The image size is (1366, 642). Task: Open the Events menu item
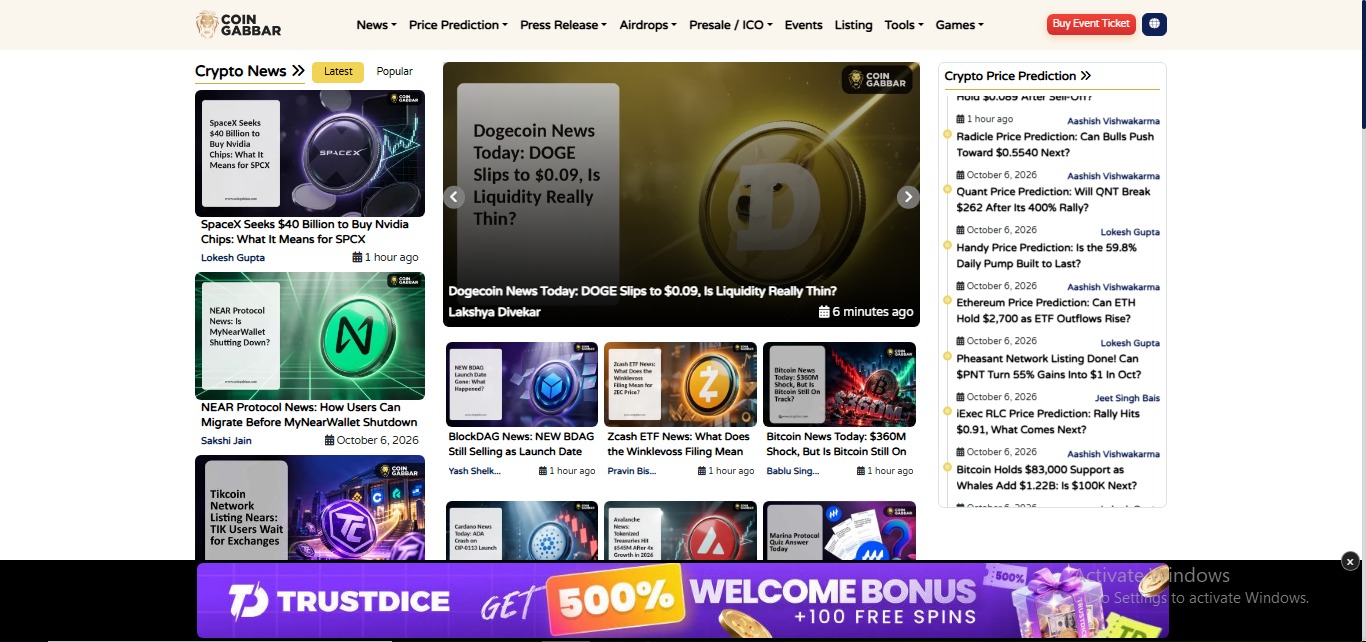(x=804, y=25)
